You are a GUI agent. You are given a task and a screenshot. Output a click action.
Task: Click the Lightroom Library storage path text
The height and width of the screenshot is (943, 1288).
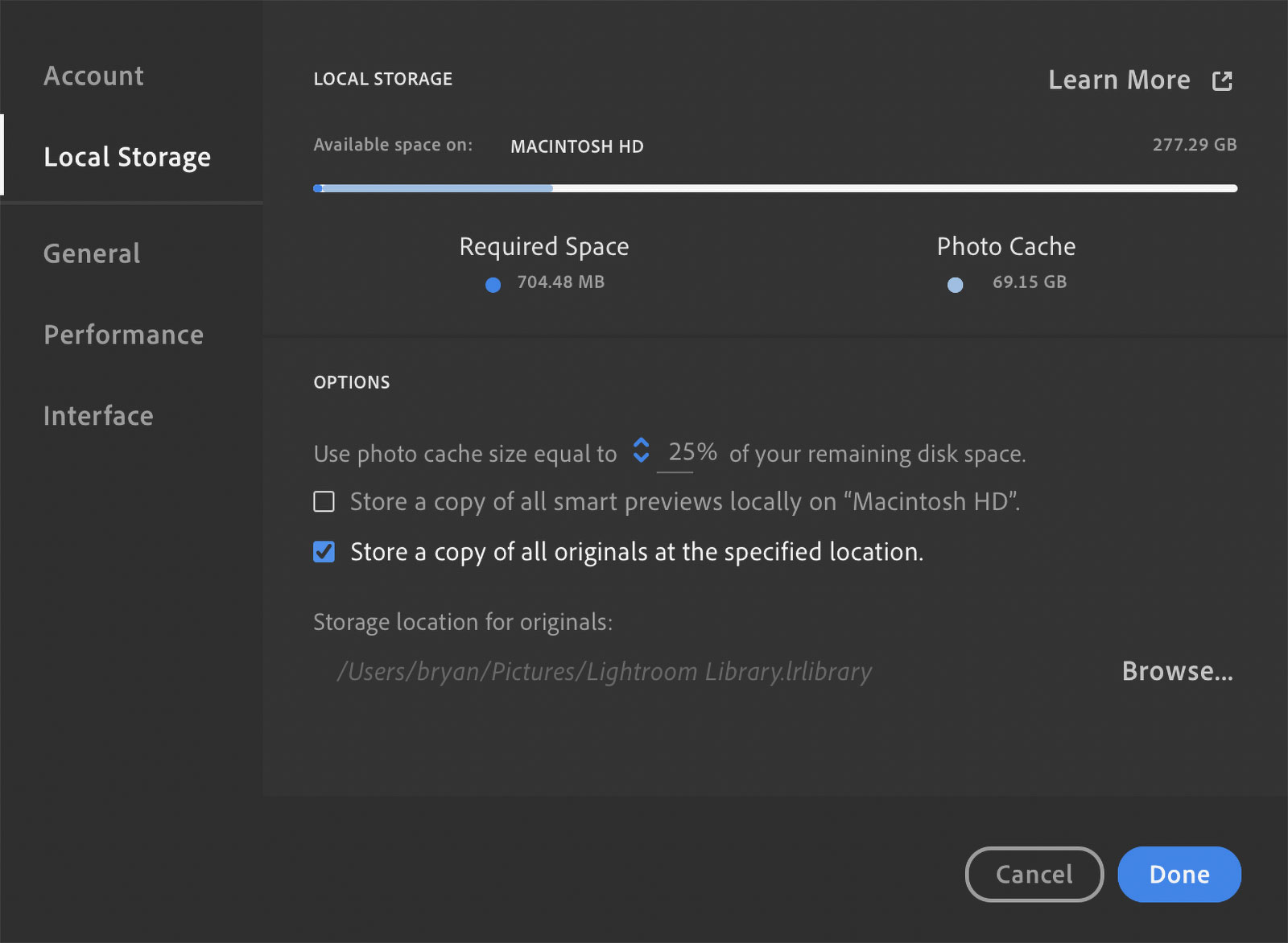coord(604,671)
